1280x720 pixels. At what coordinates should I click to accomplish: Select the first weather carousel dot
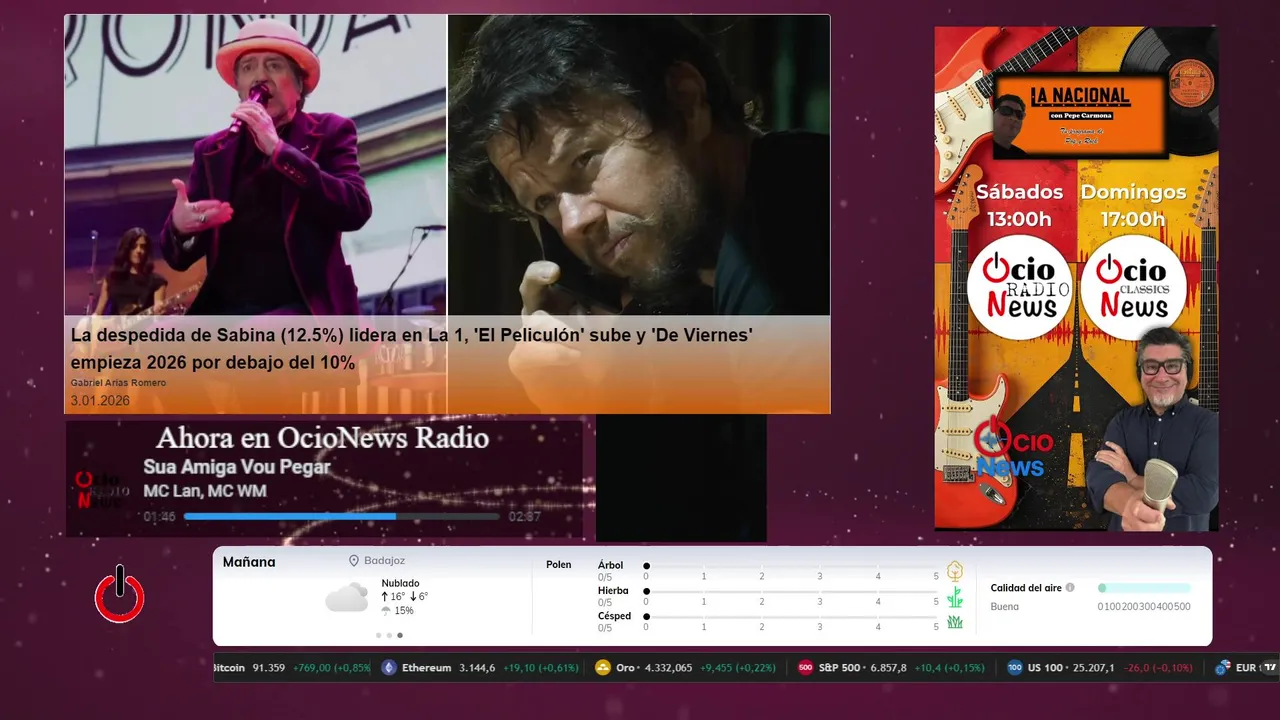(378, 635)
